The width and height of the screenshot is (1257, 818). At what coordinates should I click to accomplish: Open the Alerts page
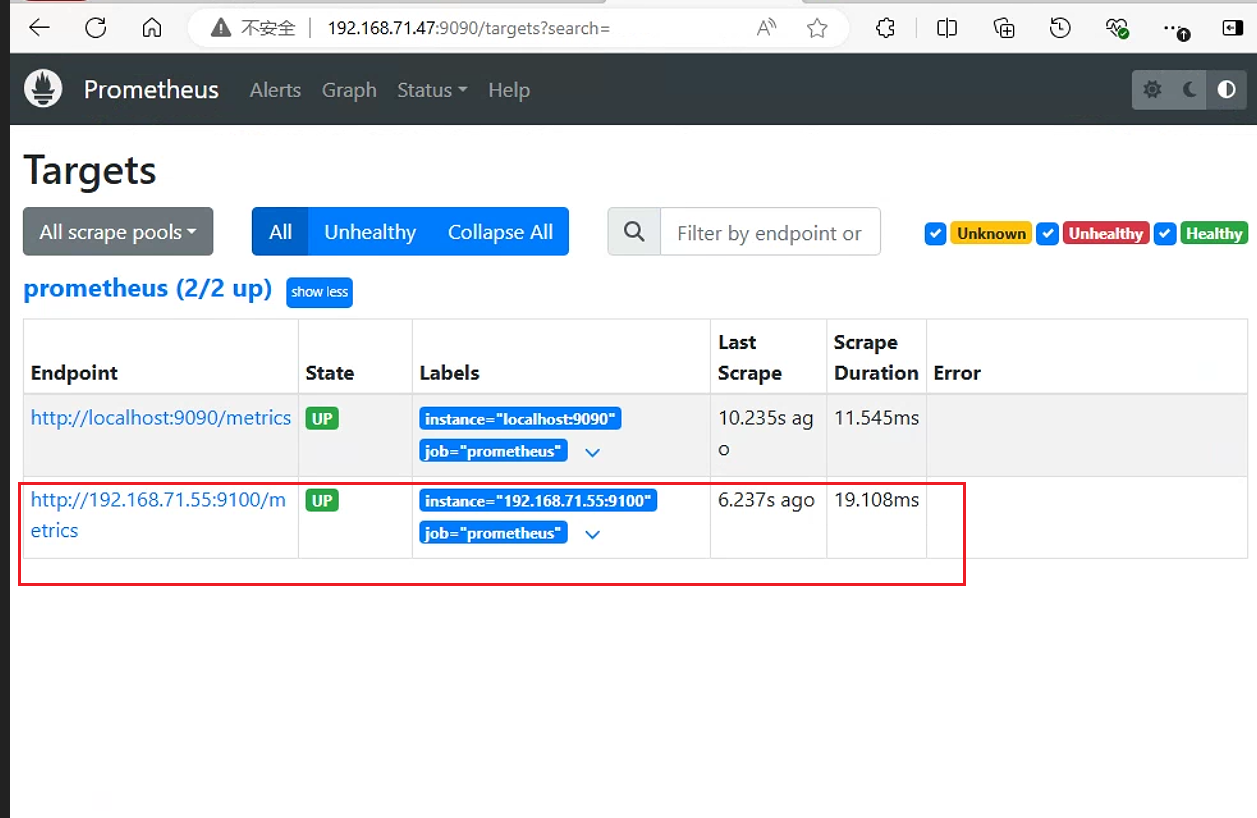275,90
